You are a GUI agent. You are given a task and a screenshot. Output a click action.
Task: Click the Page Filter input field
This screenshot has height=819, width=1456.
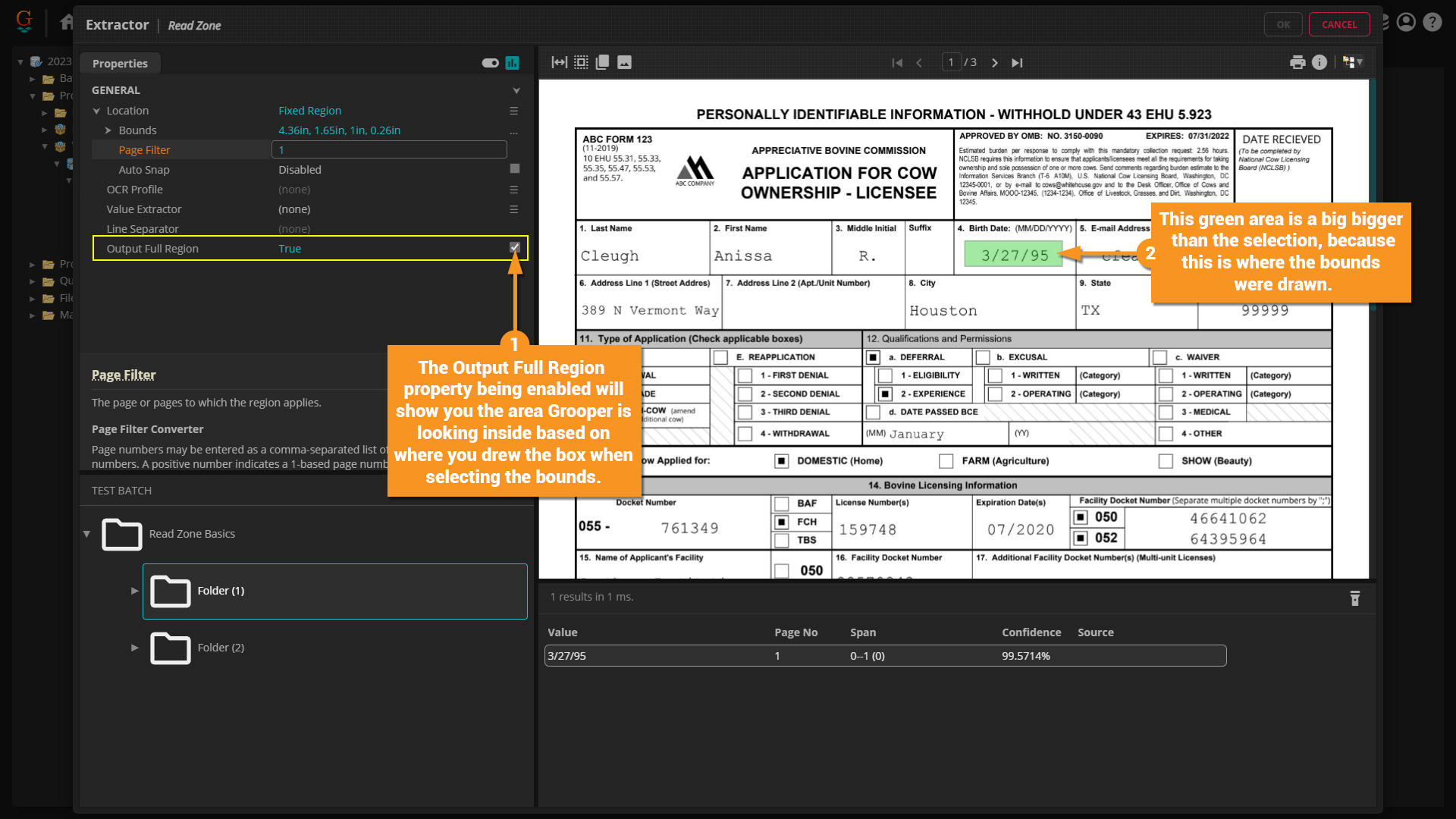pos(389,149)
